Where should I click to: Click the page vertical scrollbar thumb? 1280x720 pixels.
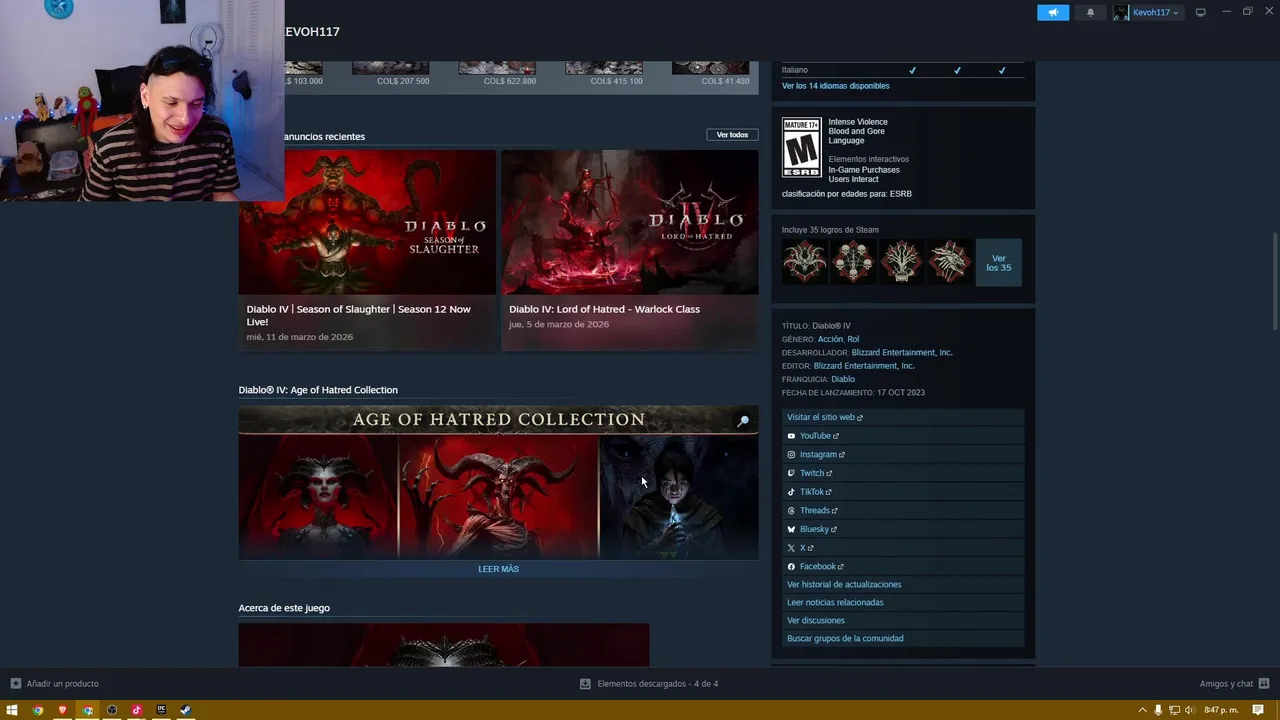tap(1274, 280)
